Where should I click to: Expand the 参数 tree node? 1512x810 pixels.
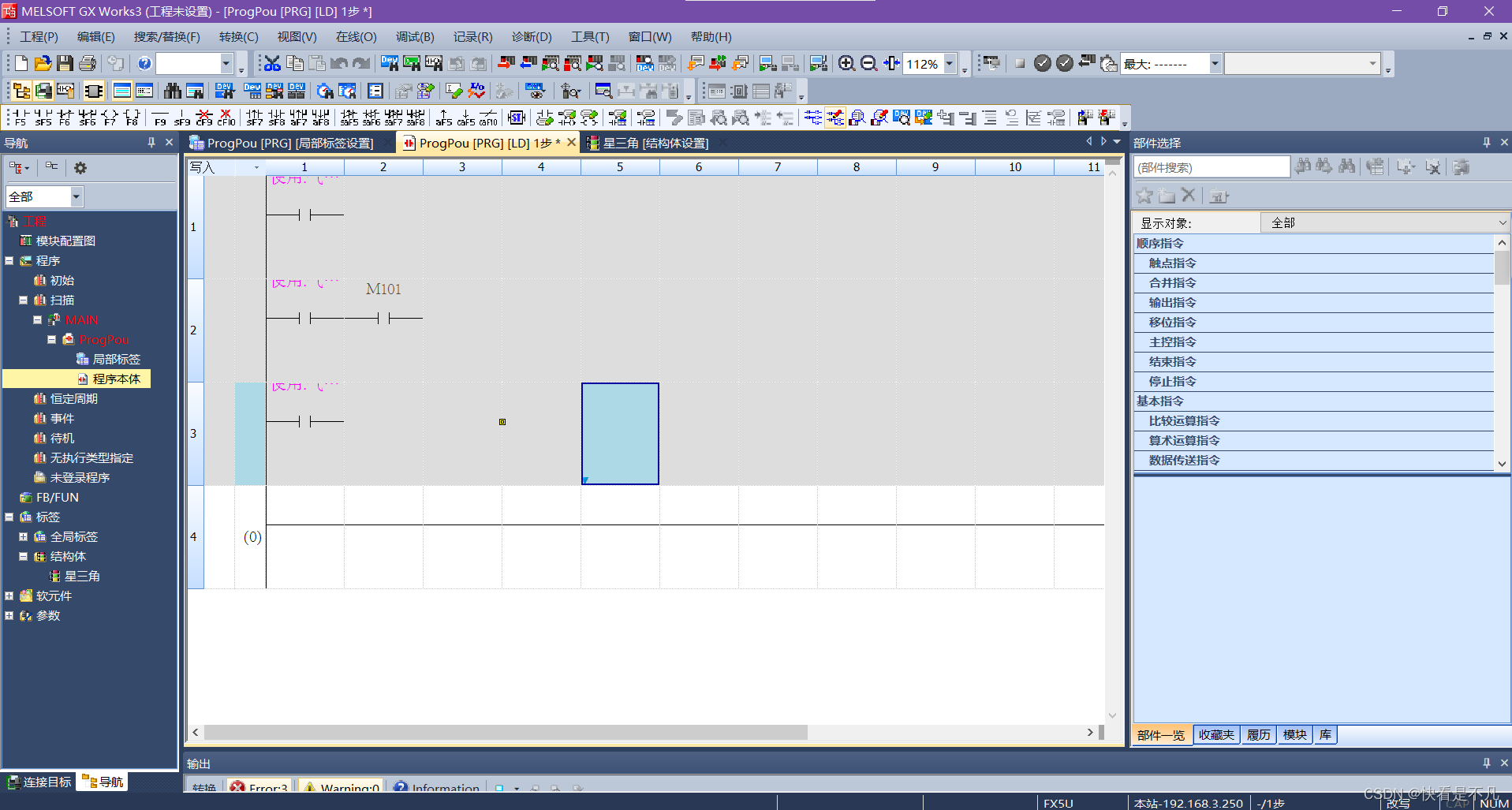(x=9, y=615)
